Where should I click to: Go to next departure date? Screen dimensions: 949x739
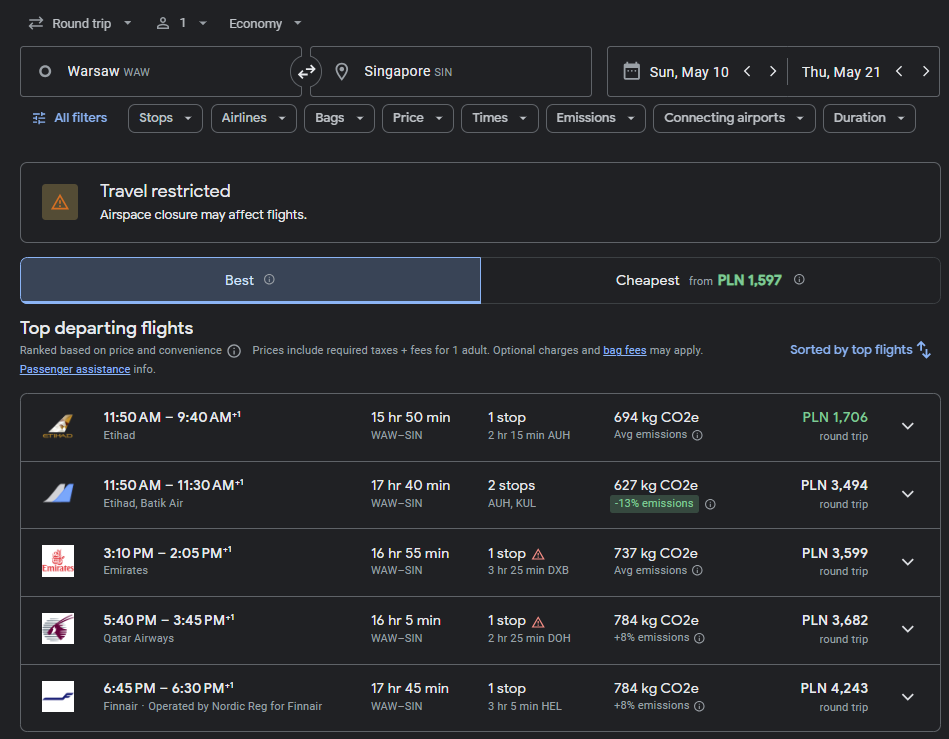773,71
